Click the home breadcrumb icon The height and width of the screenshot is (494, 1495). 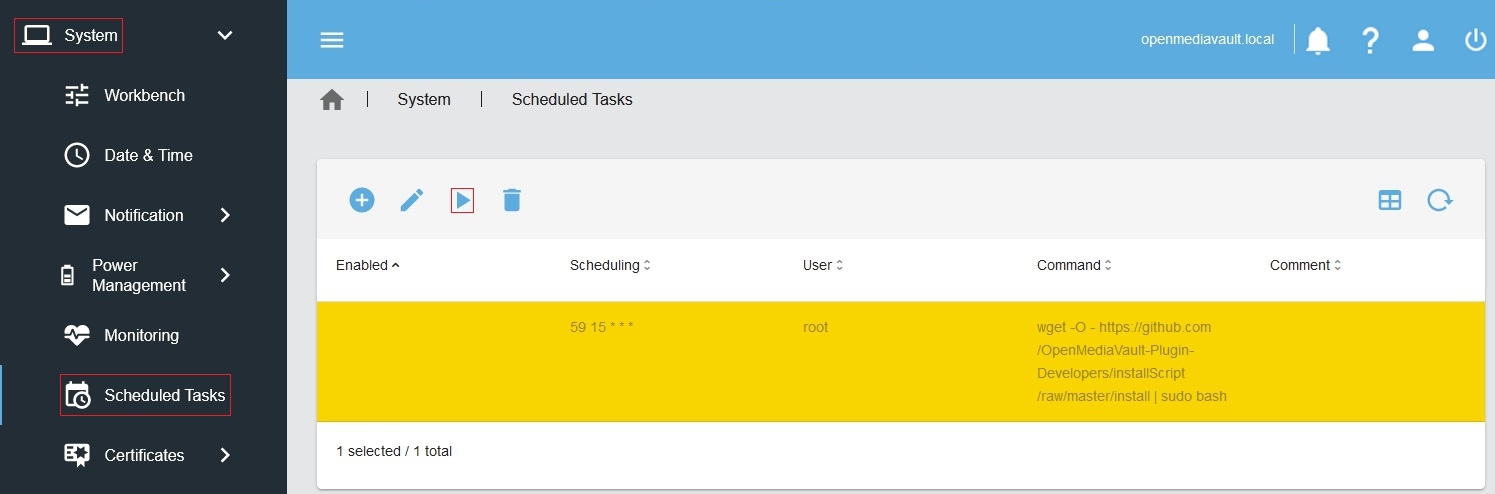coord(332,100)
